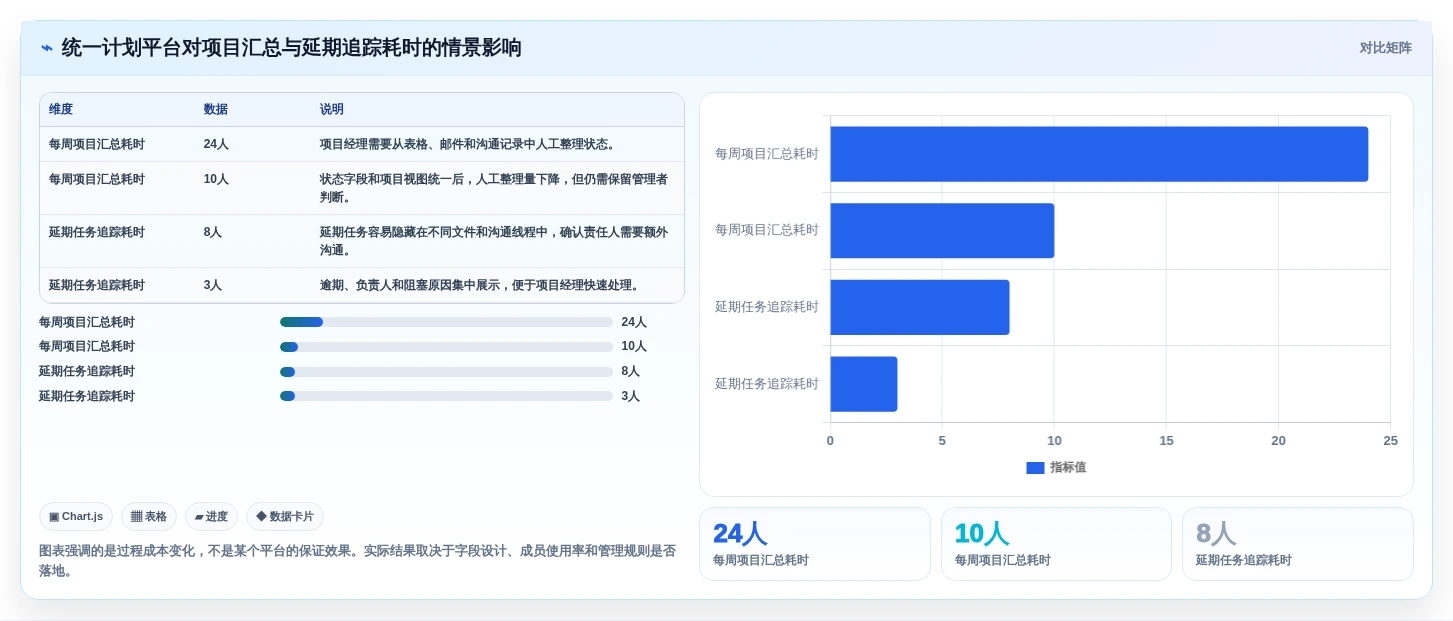Click the 24人 cell in the table
The height and width of the screenshot is (621, 1453).
click(x=216, y=144)
